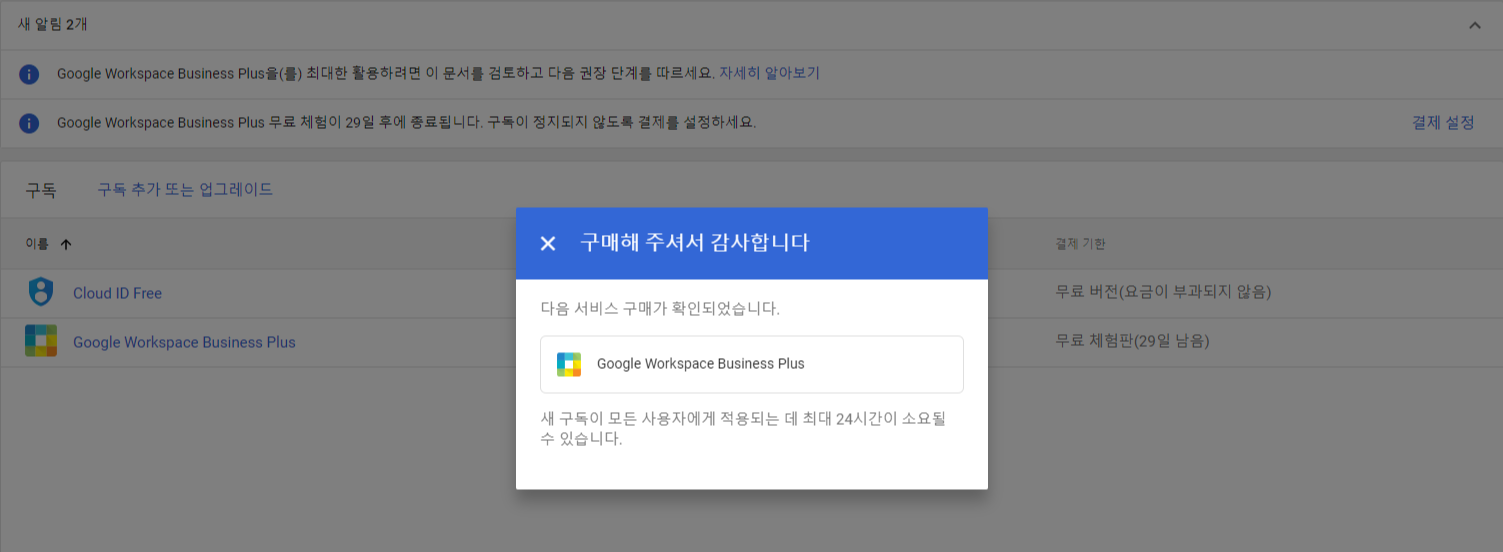
Task: Click the 새 알림 2개 heading
Action: (53, 24)
